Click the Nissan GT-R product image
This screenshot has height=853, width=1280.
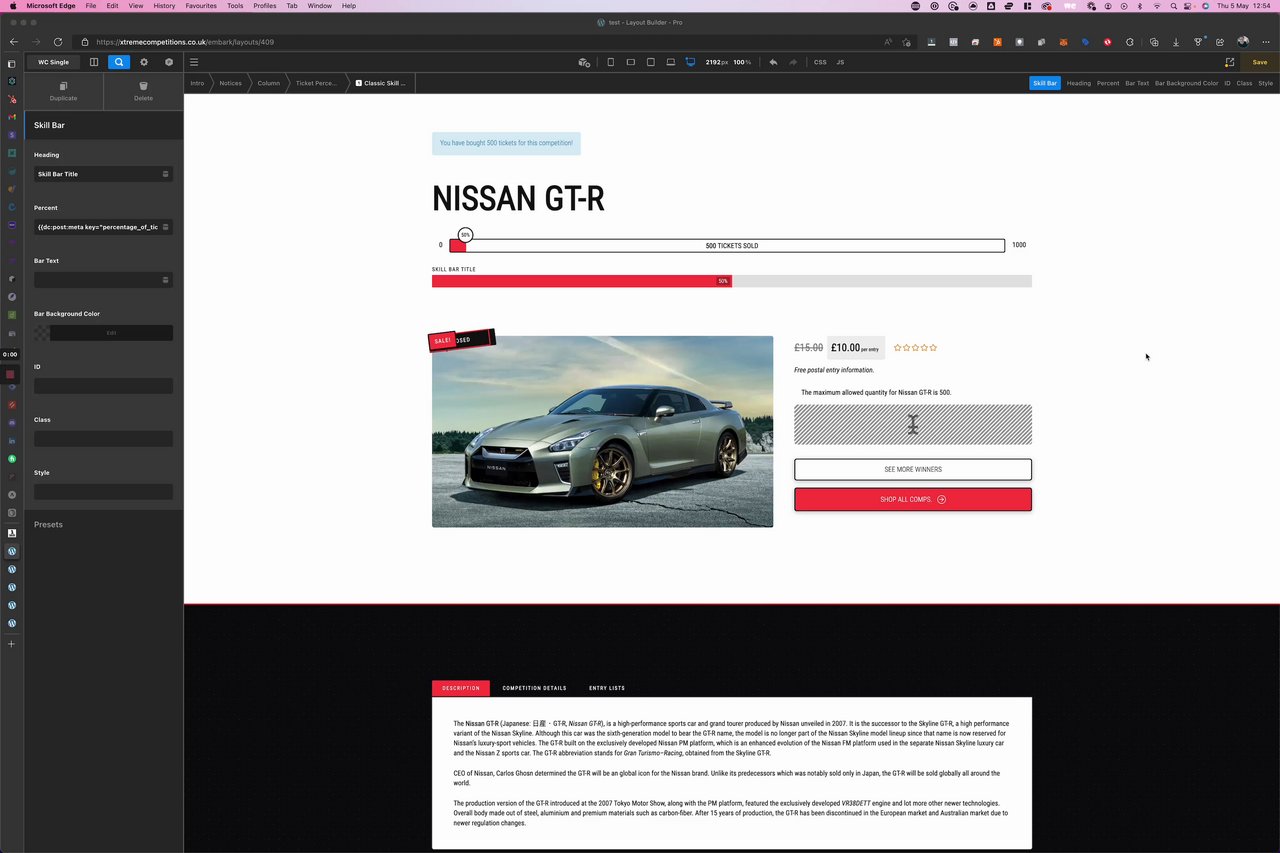[602, 431]
